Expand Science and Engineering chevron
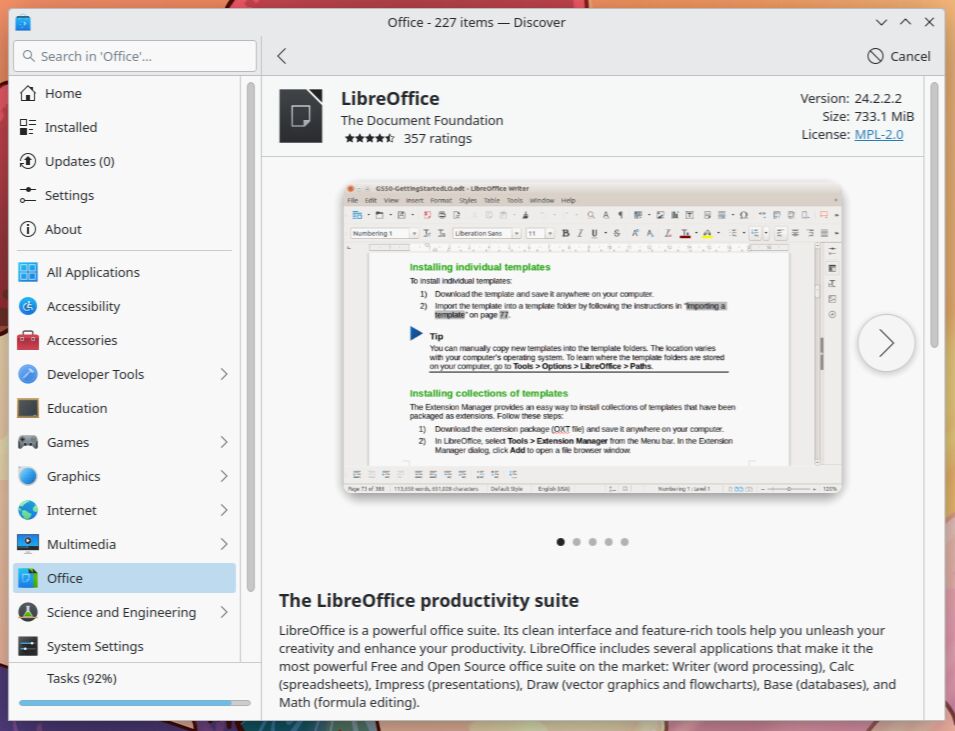Screen dimensions: 955x731 click(224, 612)
